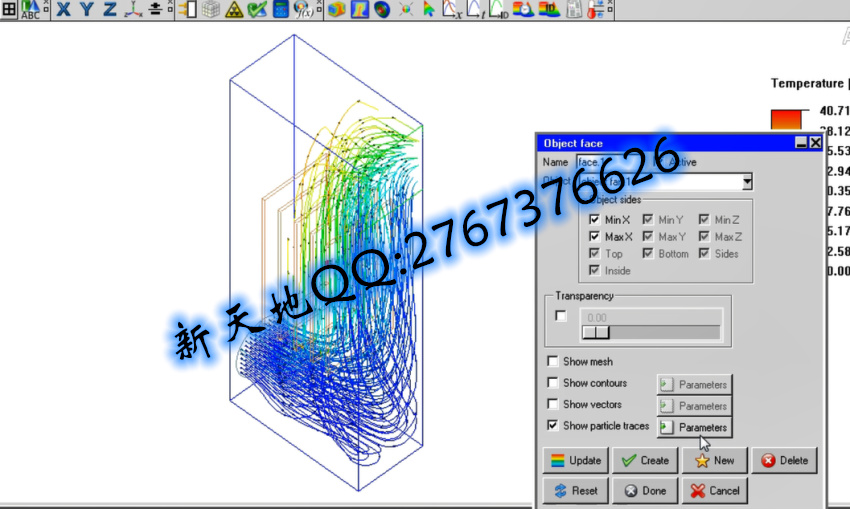
Task: Click the Update button
Action: coord(576,460)
